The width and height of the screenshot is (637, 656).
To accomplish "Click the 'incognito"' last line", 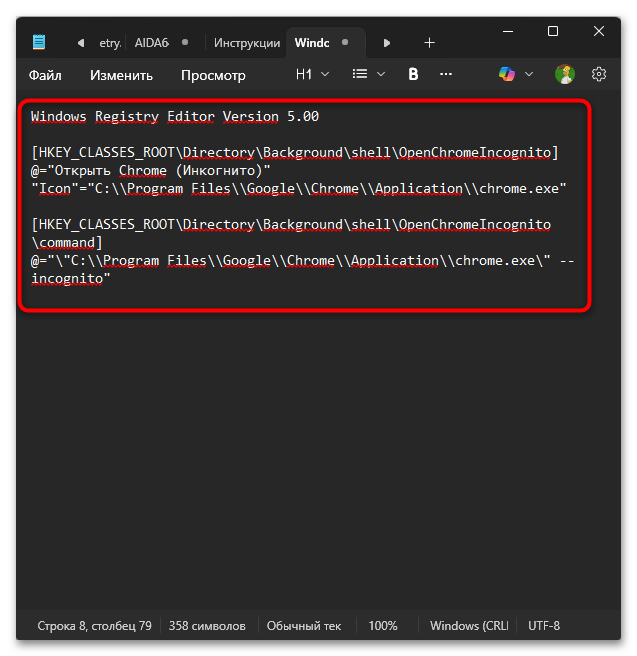I will (70, 279).
